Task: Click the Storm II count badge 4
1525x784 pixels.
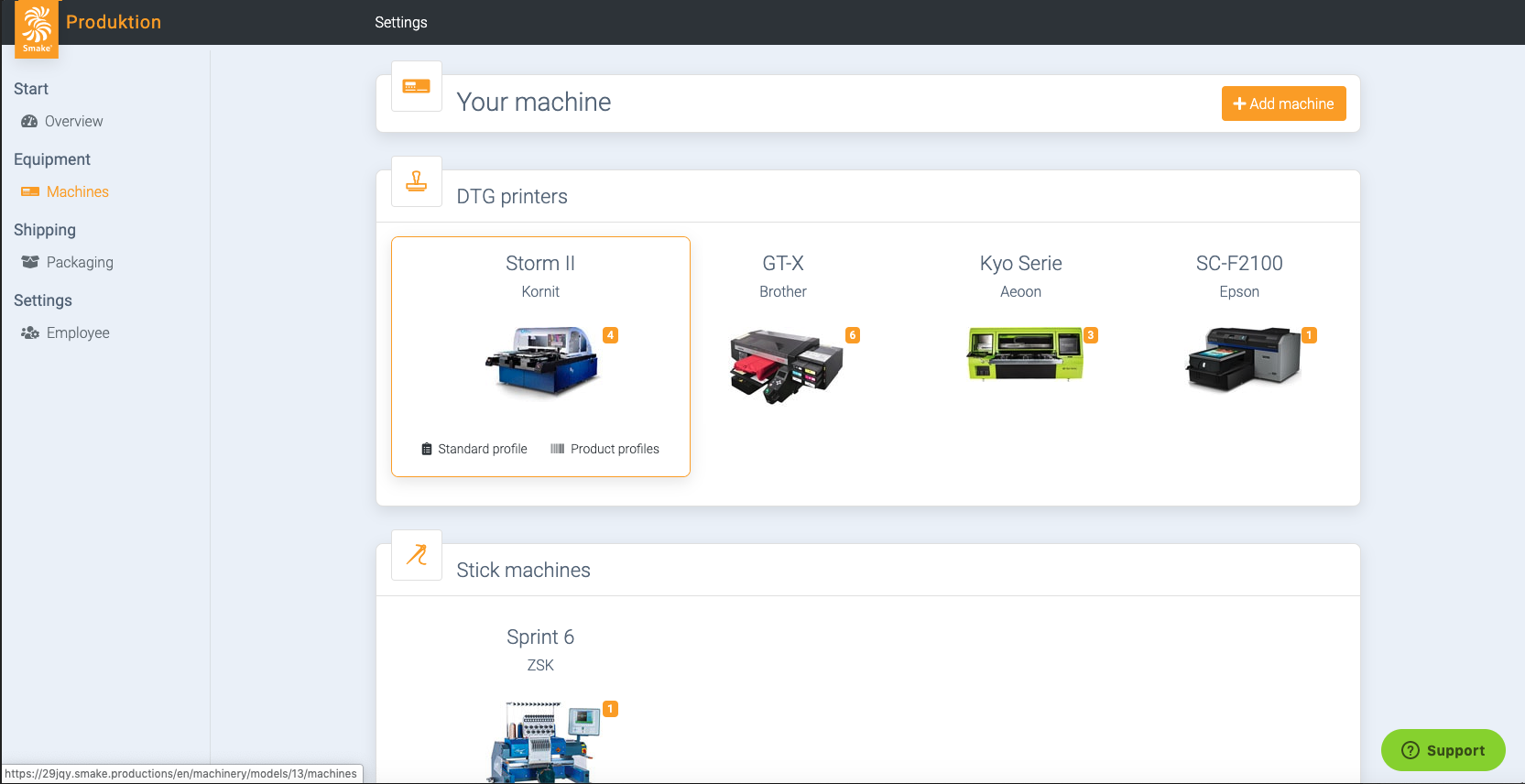Action: tap(611, 335)
